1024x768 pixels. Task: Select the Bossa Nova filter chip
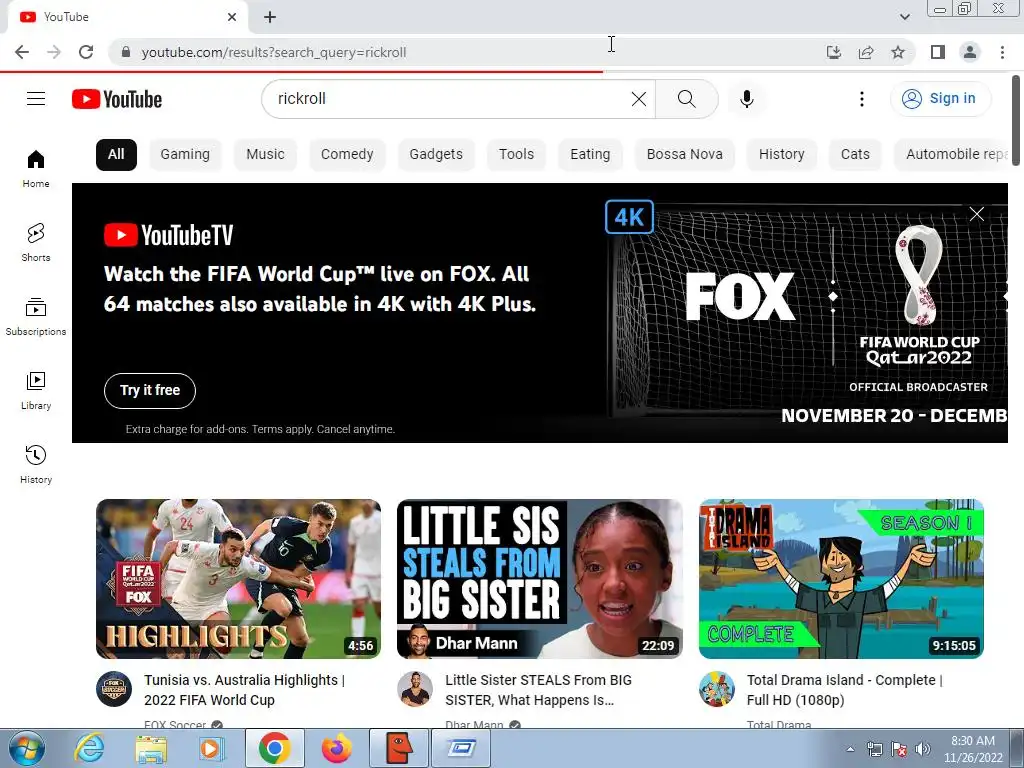684,155
